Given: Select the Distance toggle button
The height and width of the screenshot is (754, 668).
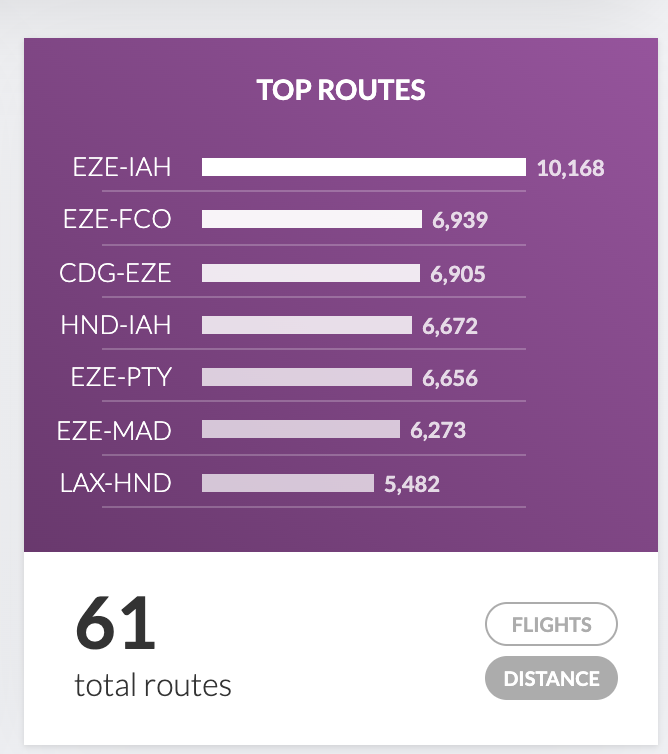Looking at the screenshot, I should [551, 679].
